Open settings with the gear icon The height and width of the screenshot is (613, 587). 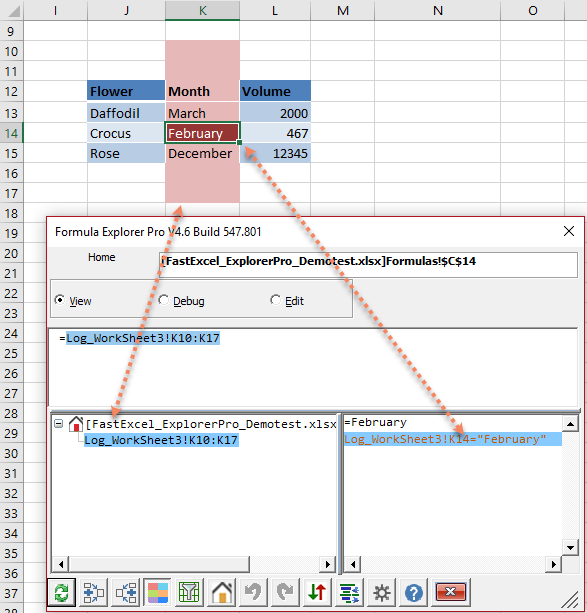[x=381, y=593]
